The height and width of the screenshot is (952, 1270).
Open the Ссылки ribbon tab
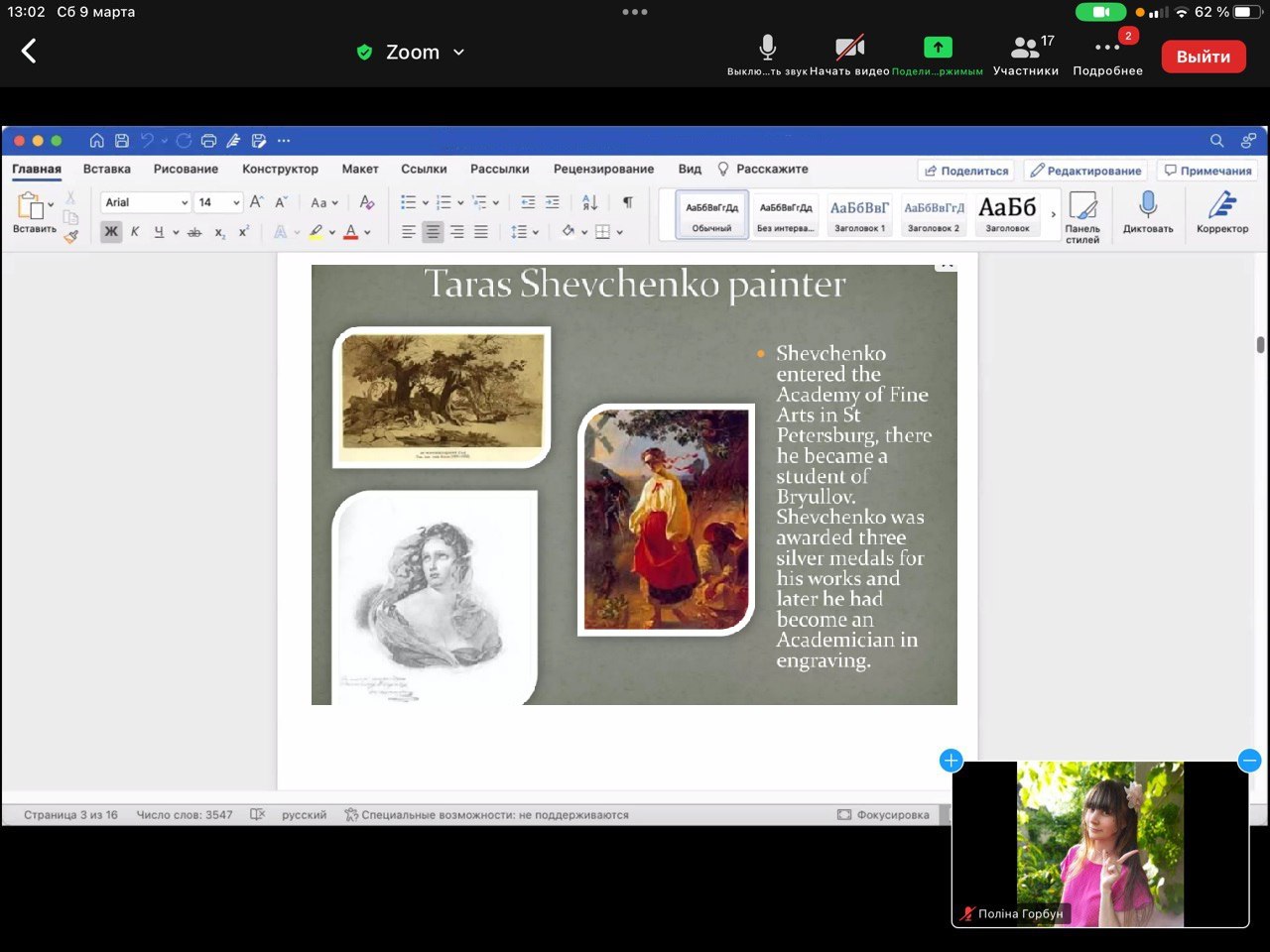[x=424, y=170]
